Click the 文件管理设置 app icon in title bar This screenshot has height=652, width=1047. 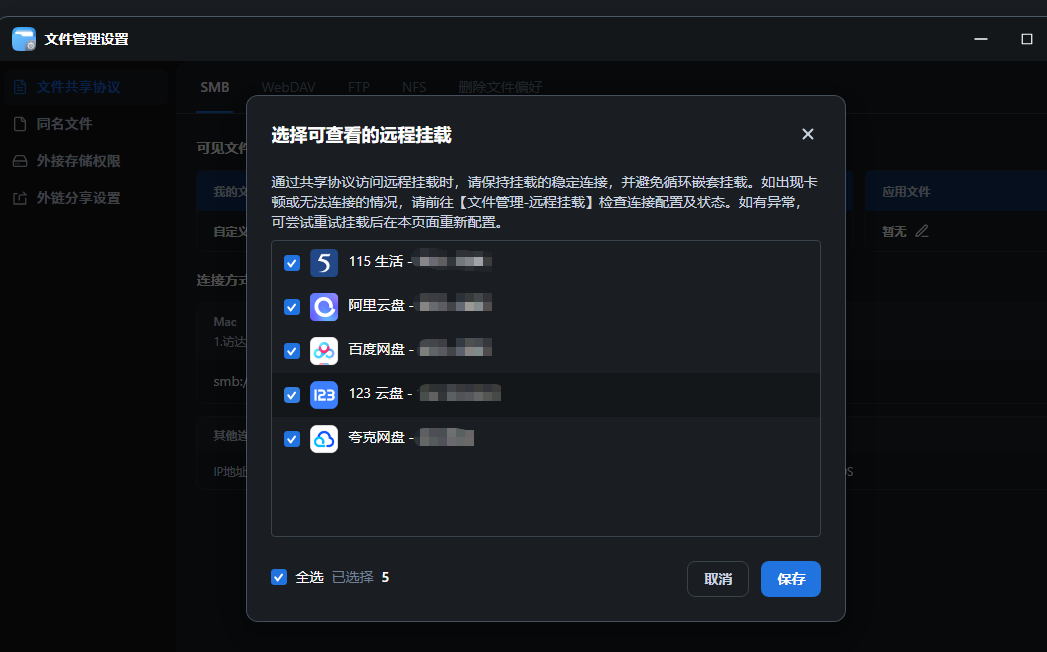click(24, 39)
